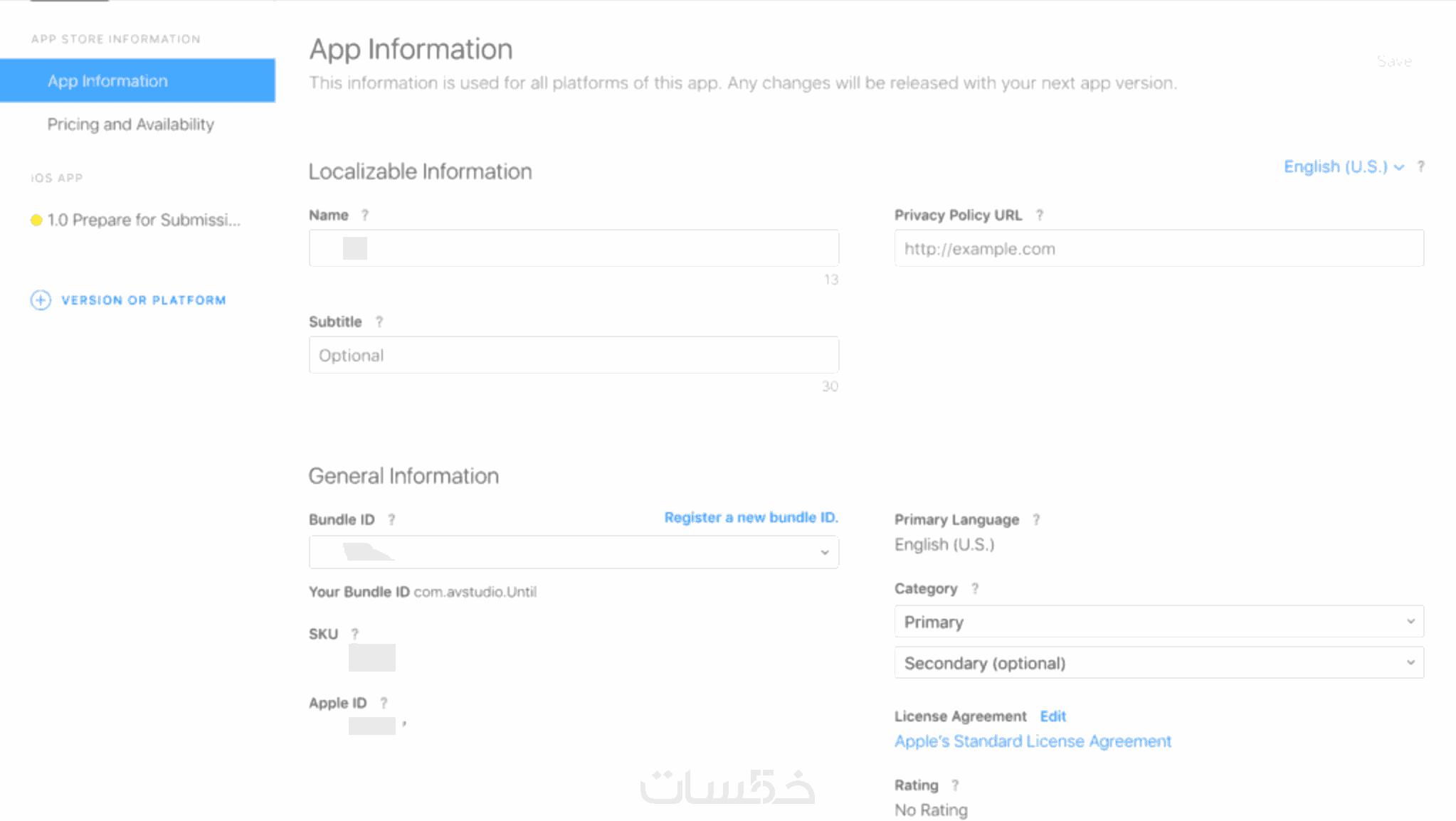Click the Privacy Policy URL input field
This screenshot has height=821, width=1456.
point(1159,248)
